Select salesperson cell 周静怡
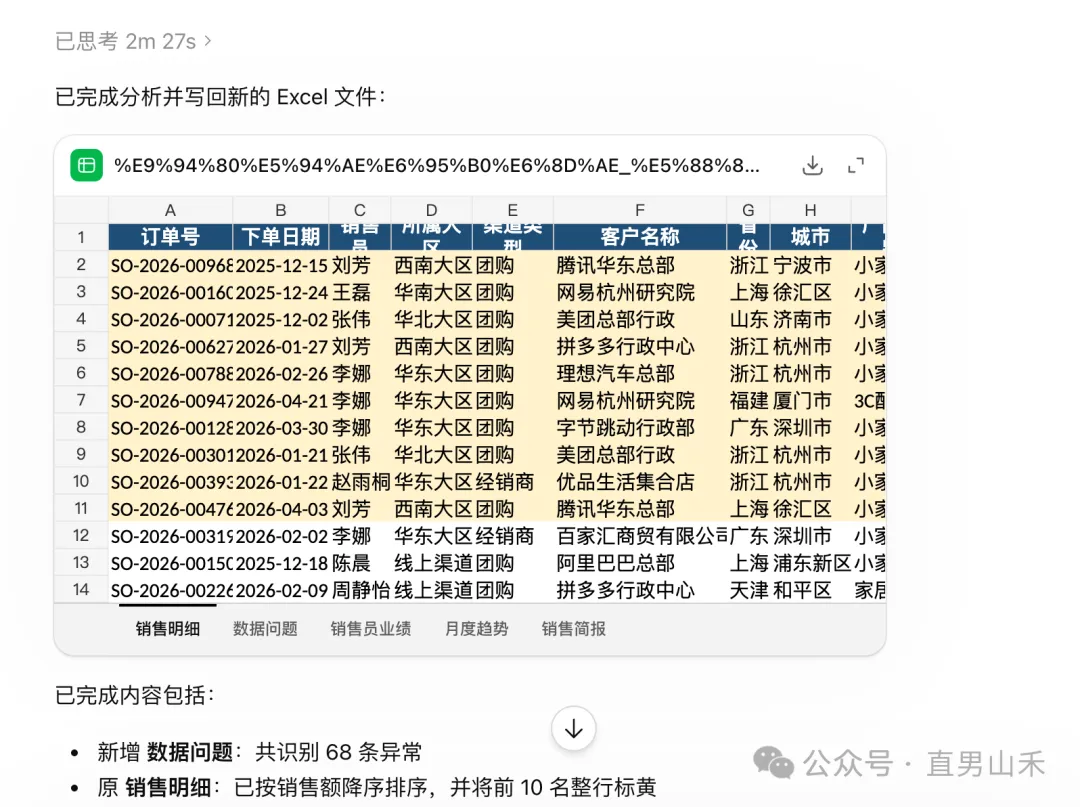This screenshot has height=807, width=1080. [x=360, y=590]
